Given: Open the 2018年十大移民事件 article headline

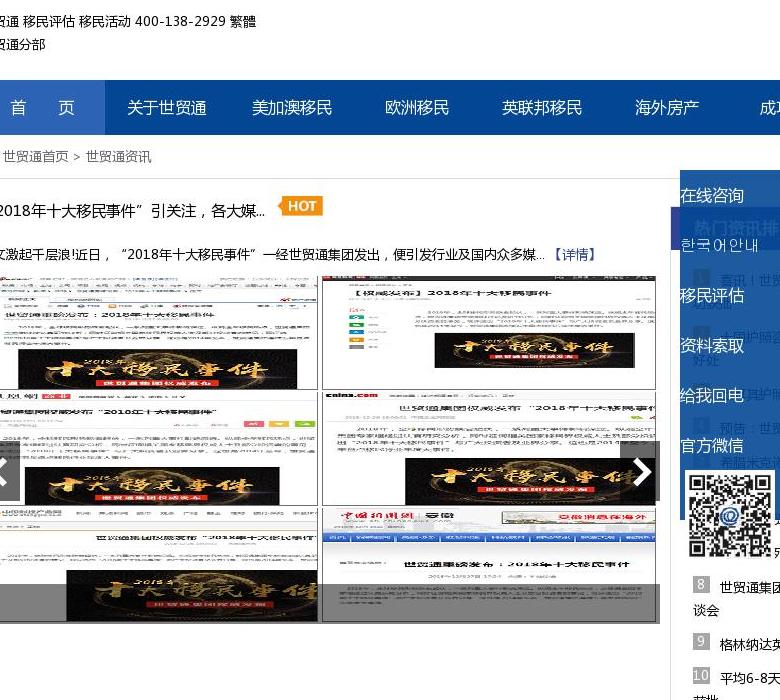Looking at the screenshot, I should [x=132, y=211].
